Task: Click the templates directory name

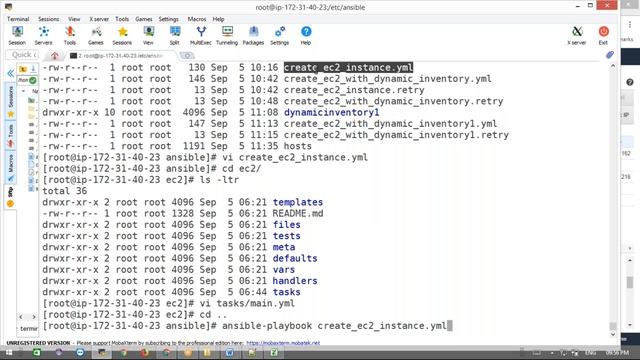Action: 298,202
